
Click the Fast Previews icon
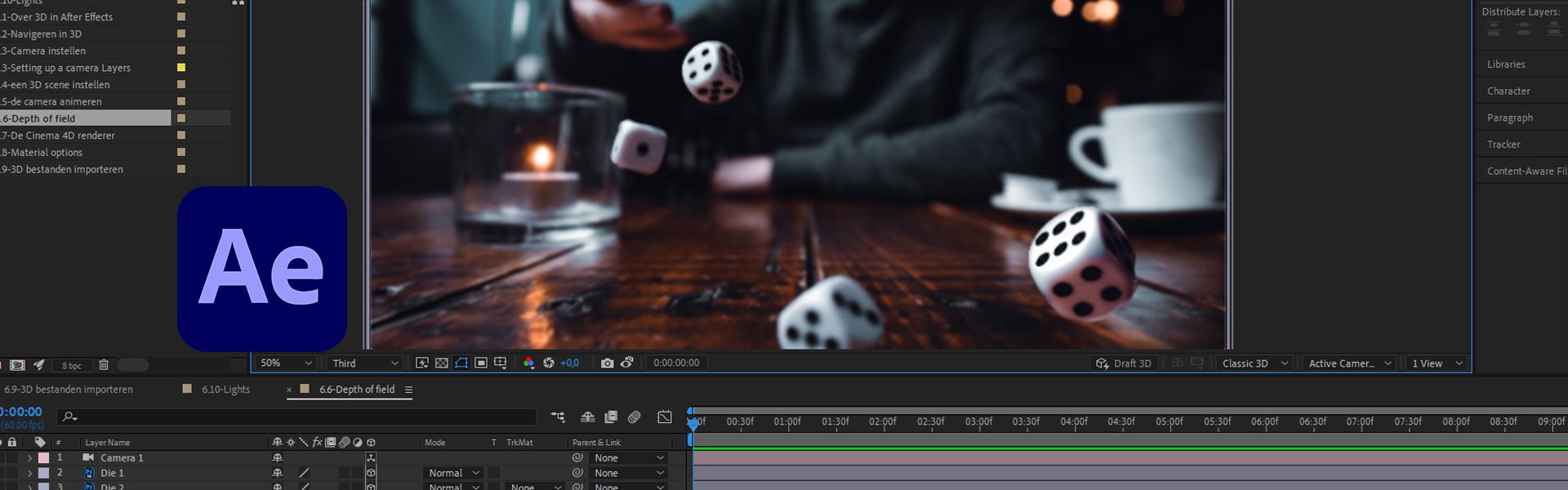tap(421, 363)
